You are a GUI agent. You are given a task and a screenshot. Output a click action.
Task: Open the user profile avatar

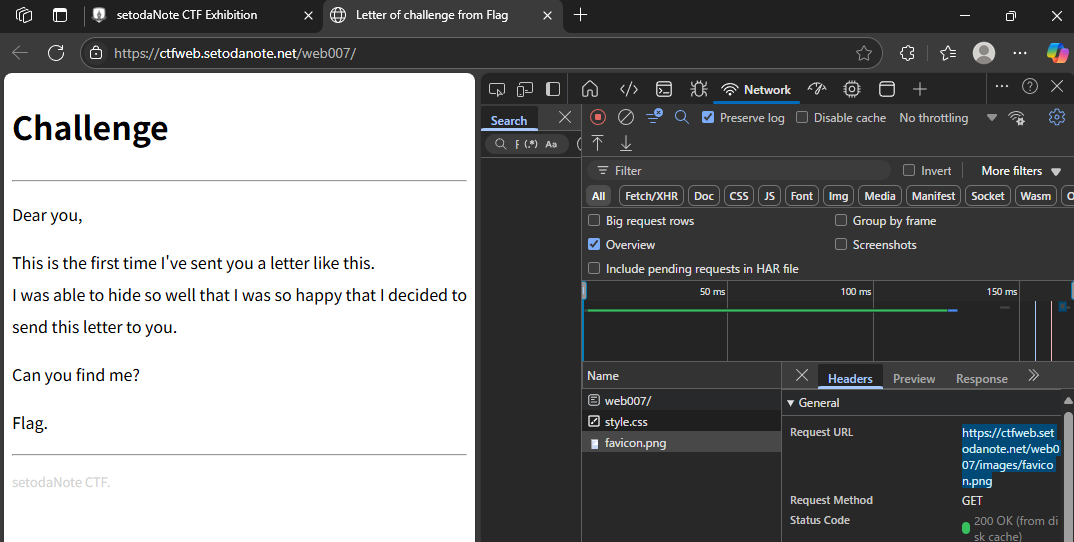(x=984, y=53)
